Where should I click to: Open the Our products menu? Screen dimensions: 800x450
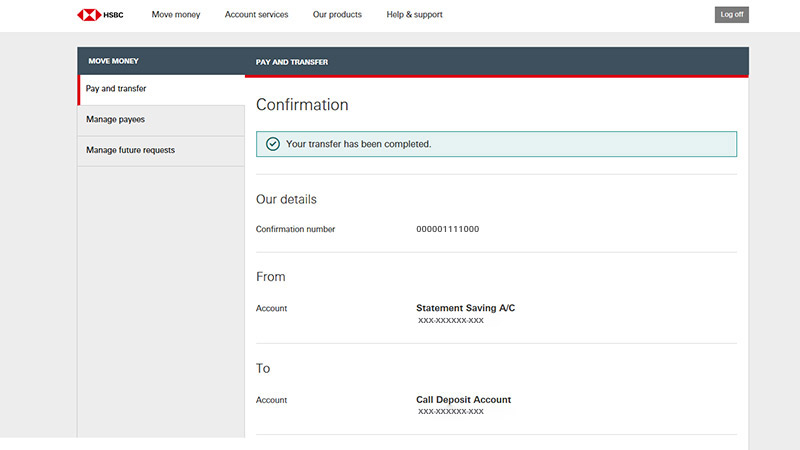tap(337, 15)
